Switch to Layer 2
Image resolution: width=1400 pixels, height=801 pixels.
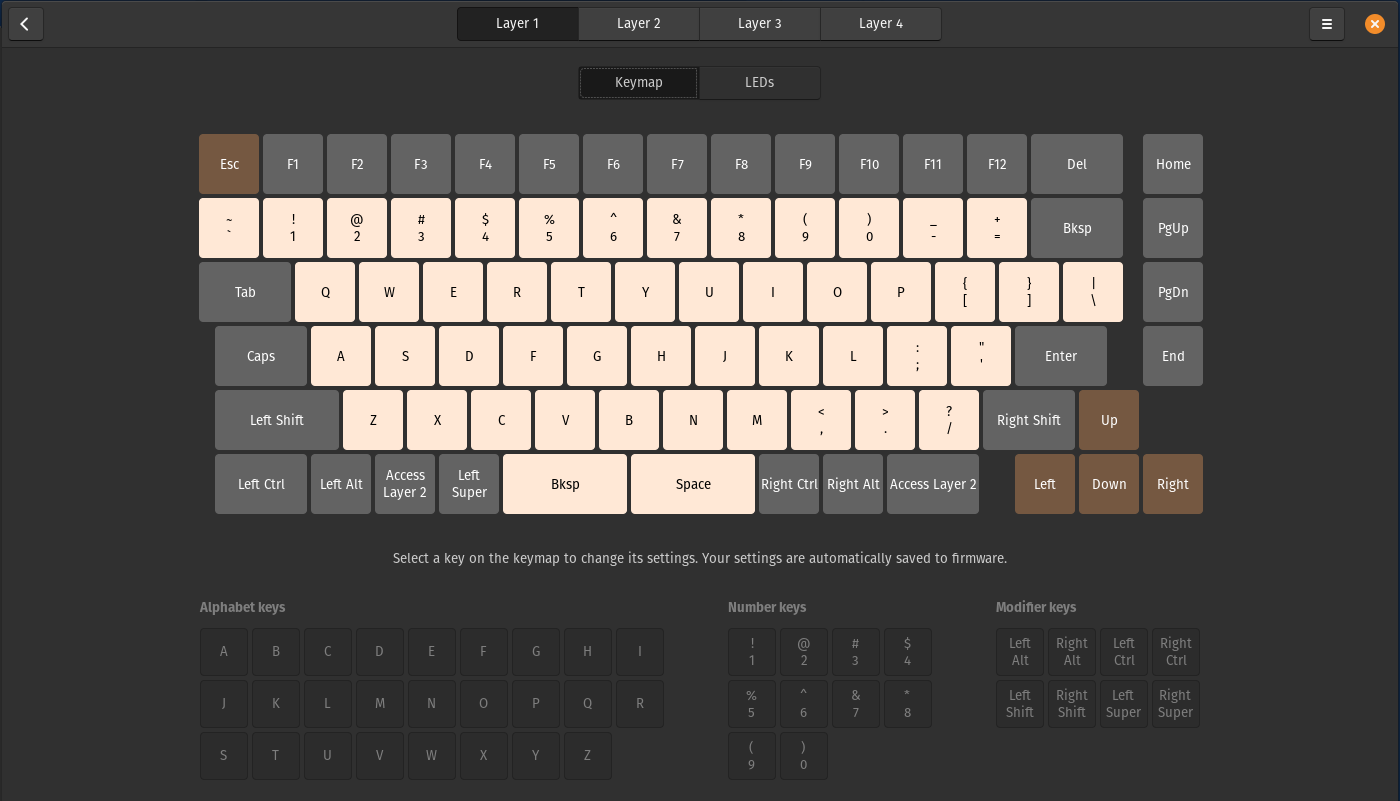tap(638, 23)
